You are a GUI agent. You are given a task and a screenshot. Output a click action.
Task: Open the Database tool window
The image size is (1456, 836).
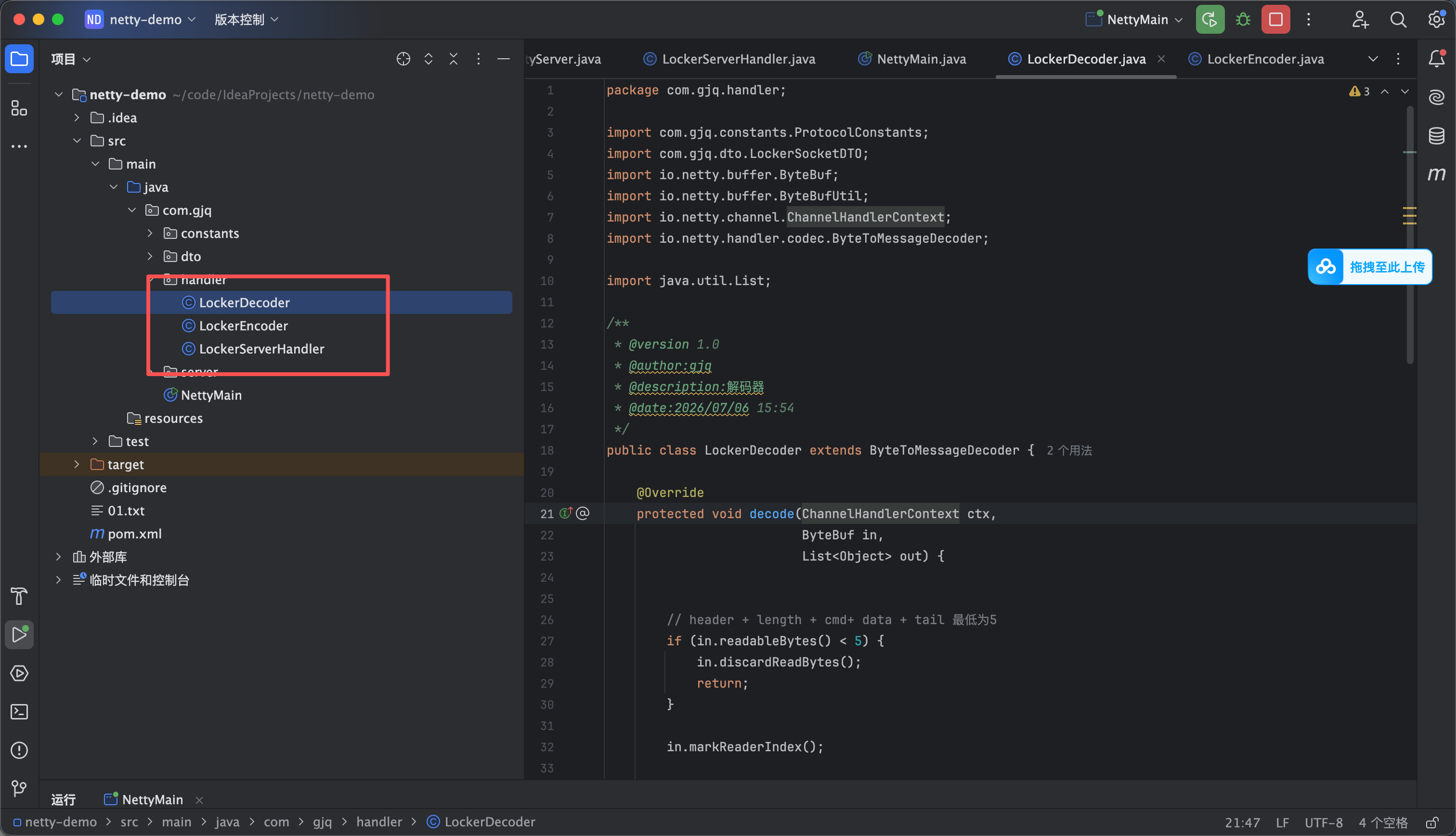[1436, 136]
